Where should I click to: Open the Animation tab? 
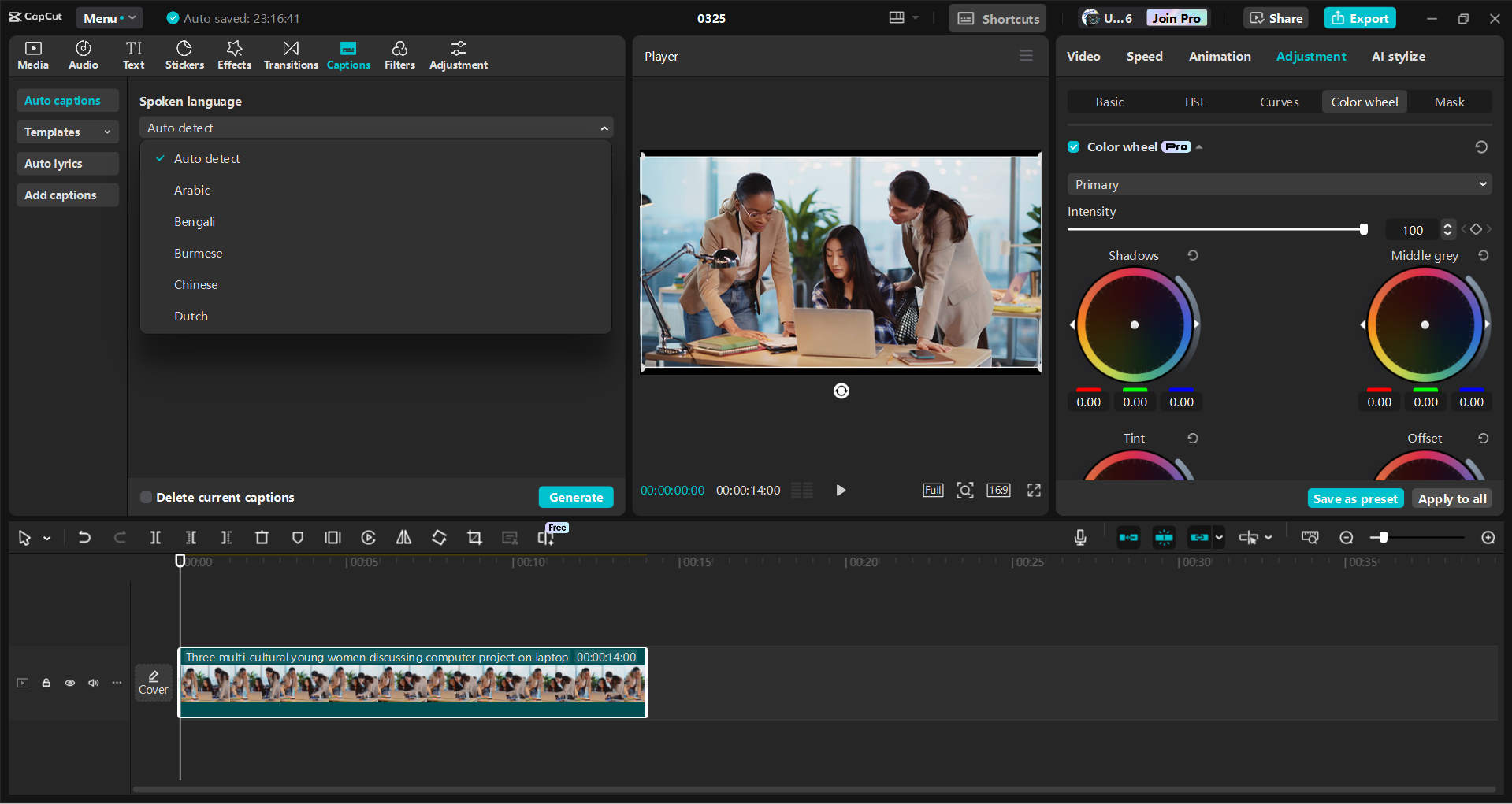[x=1219, y=56]
